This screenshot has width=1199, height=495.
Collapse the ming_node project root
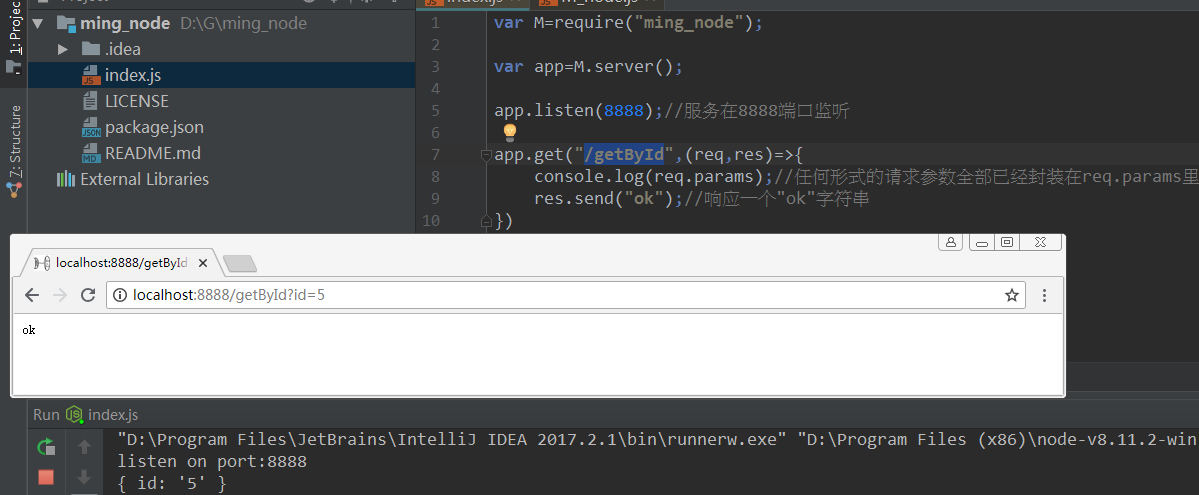pos(37,24)
